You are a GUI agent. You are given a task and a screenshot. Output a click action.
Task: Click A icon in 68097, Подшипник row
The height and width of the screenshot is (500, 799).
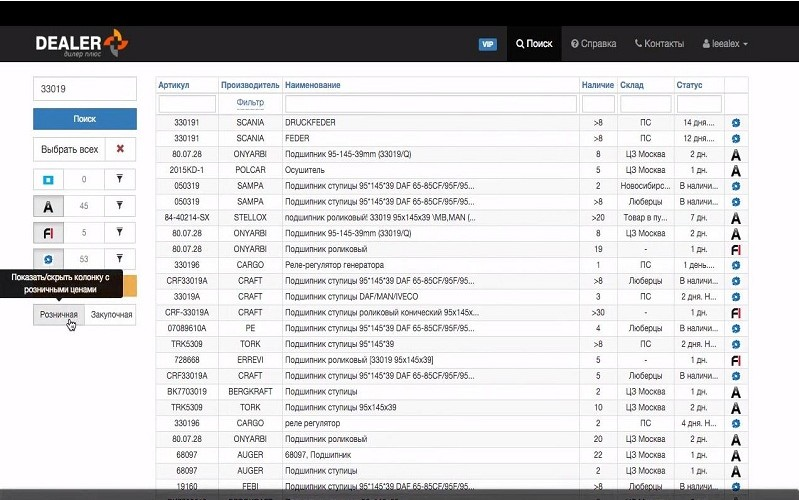click(x=736, y=456)
